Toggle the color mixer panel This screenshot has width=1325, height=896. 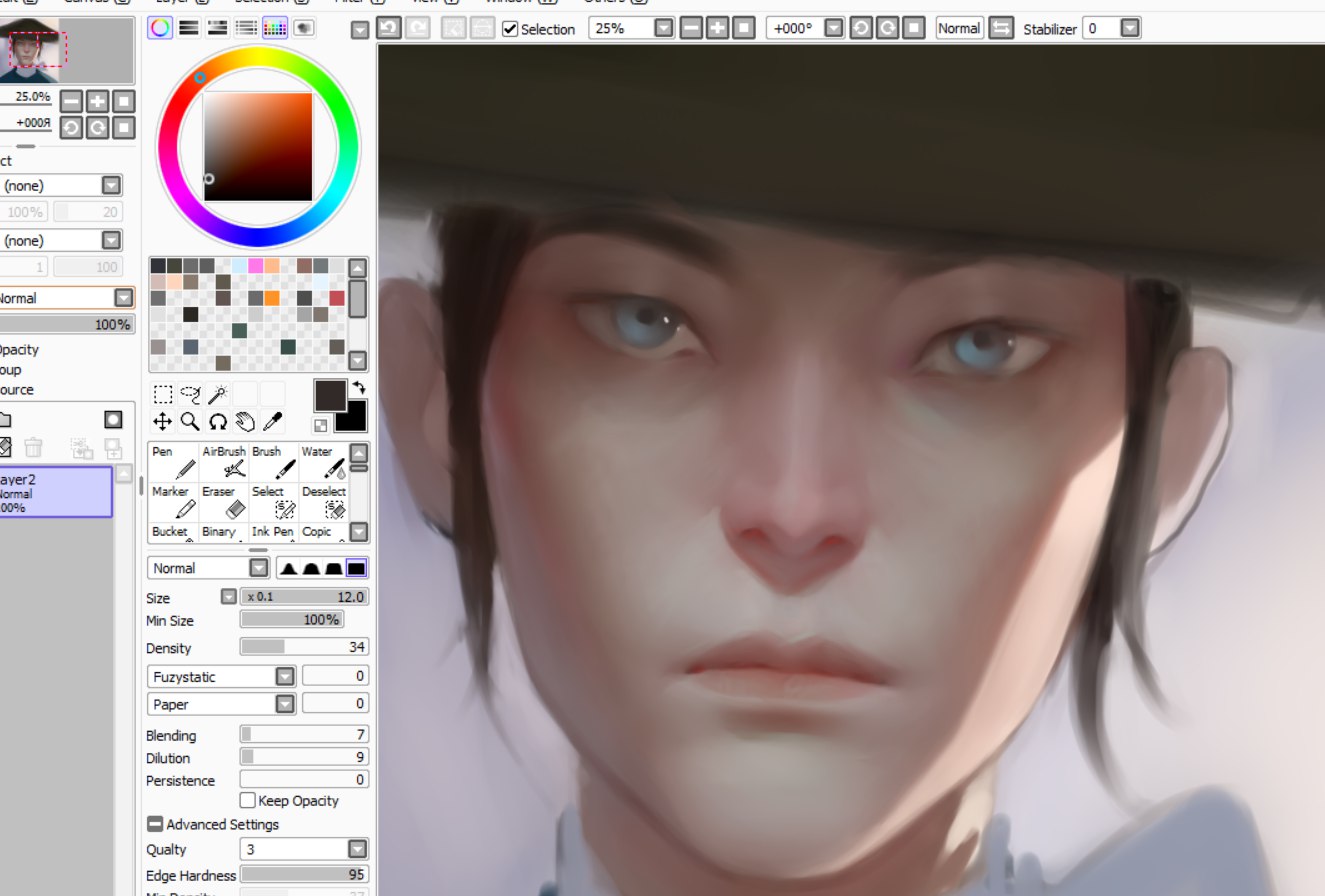pos(246,28)
